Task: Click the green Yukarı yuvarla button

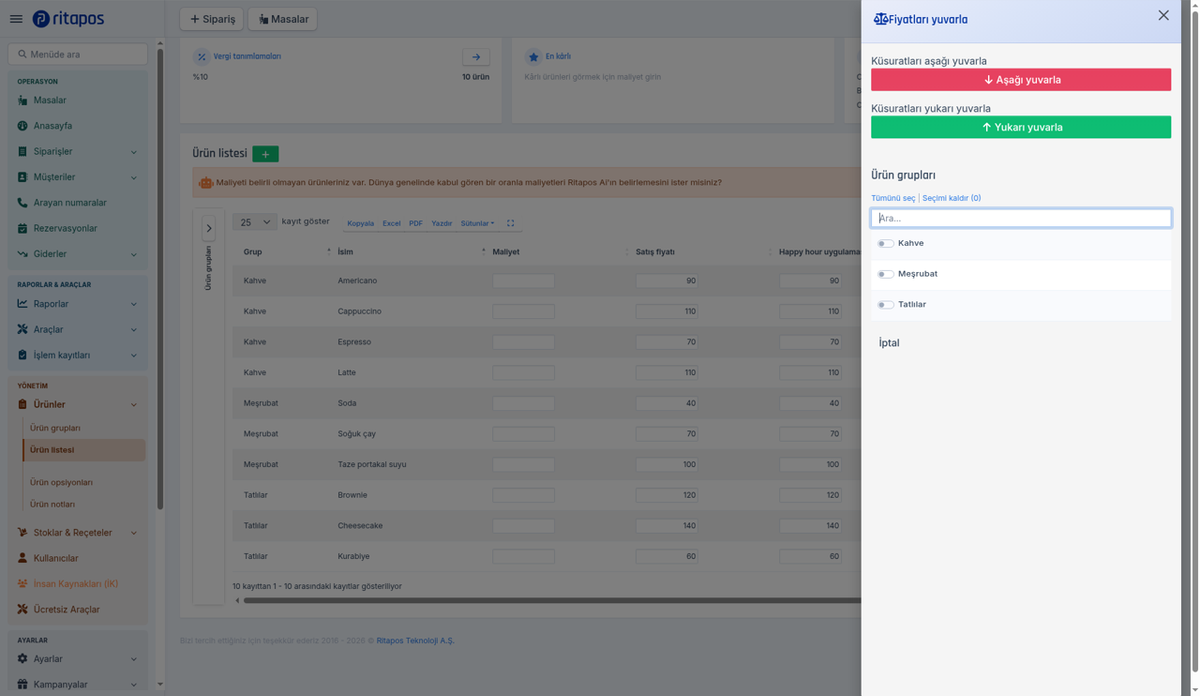Action: pyautogui.click(x=1021, y=127)
